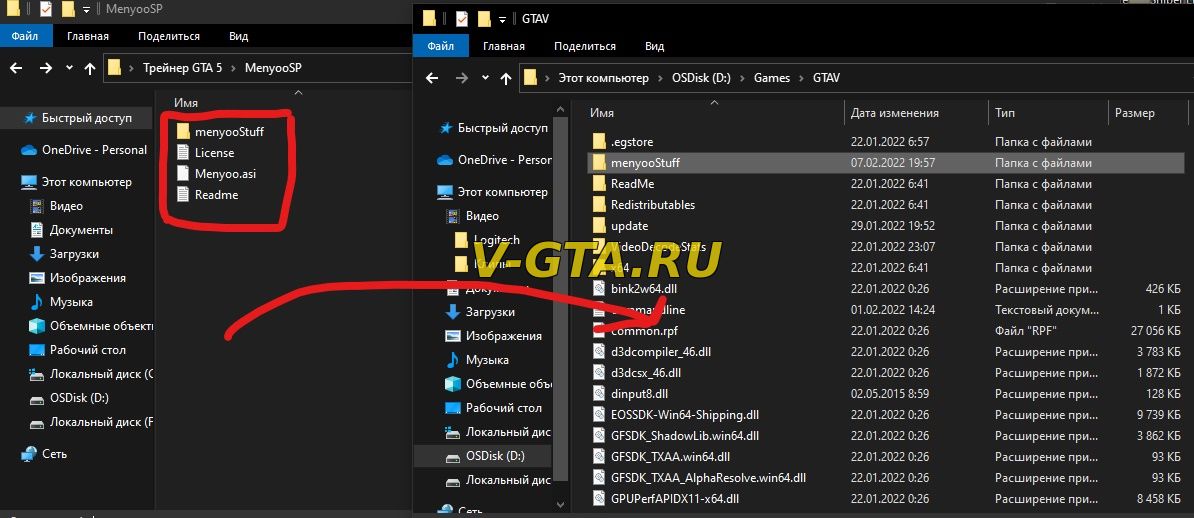The height and width of the screenshot is (518, 1194).
Task: Select the Menyoo.asi file icon
Action: point(182,173)
